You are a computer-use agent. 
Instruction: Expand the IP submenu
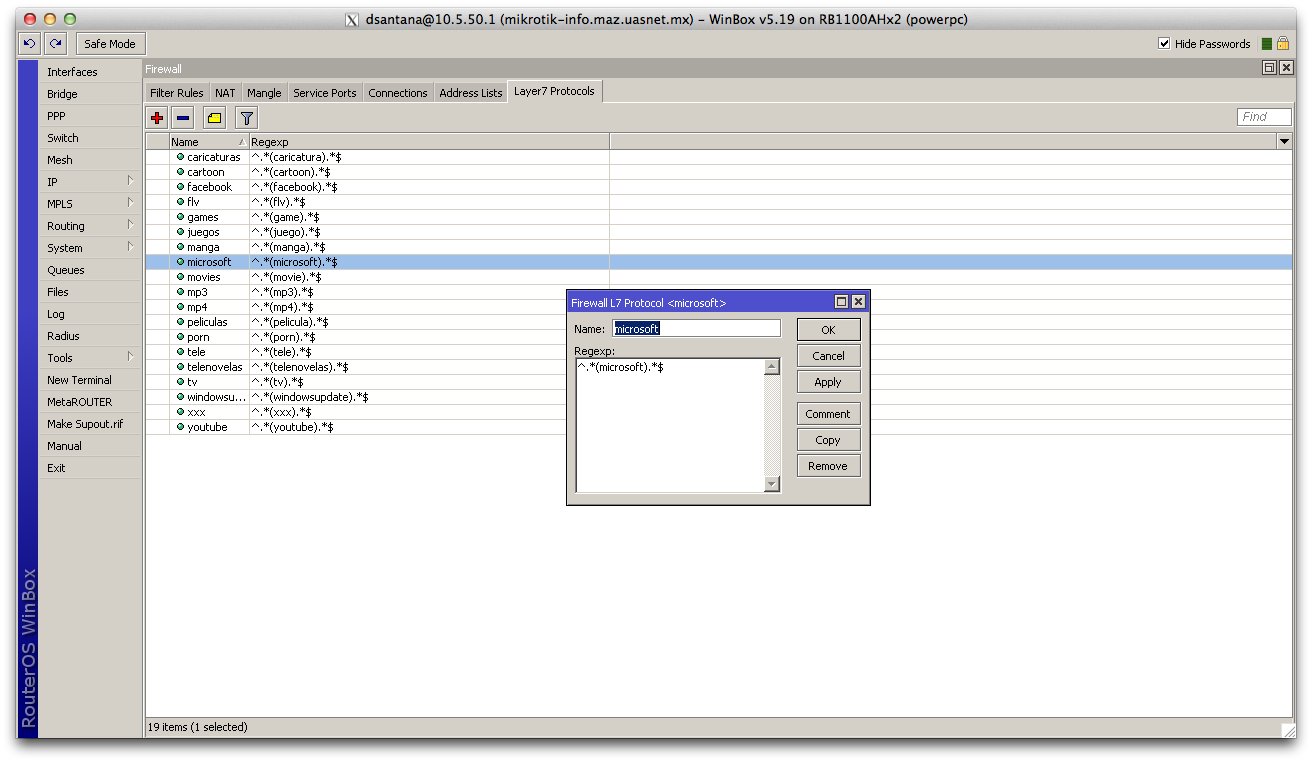[x=90, y=182]
